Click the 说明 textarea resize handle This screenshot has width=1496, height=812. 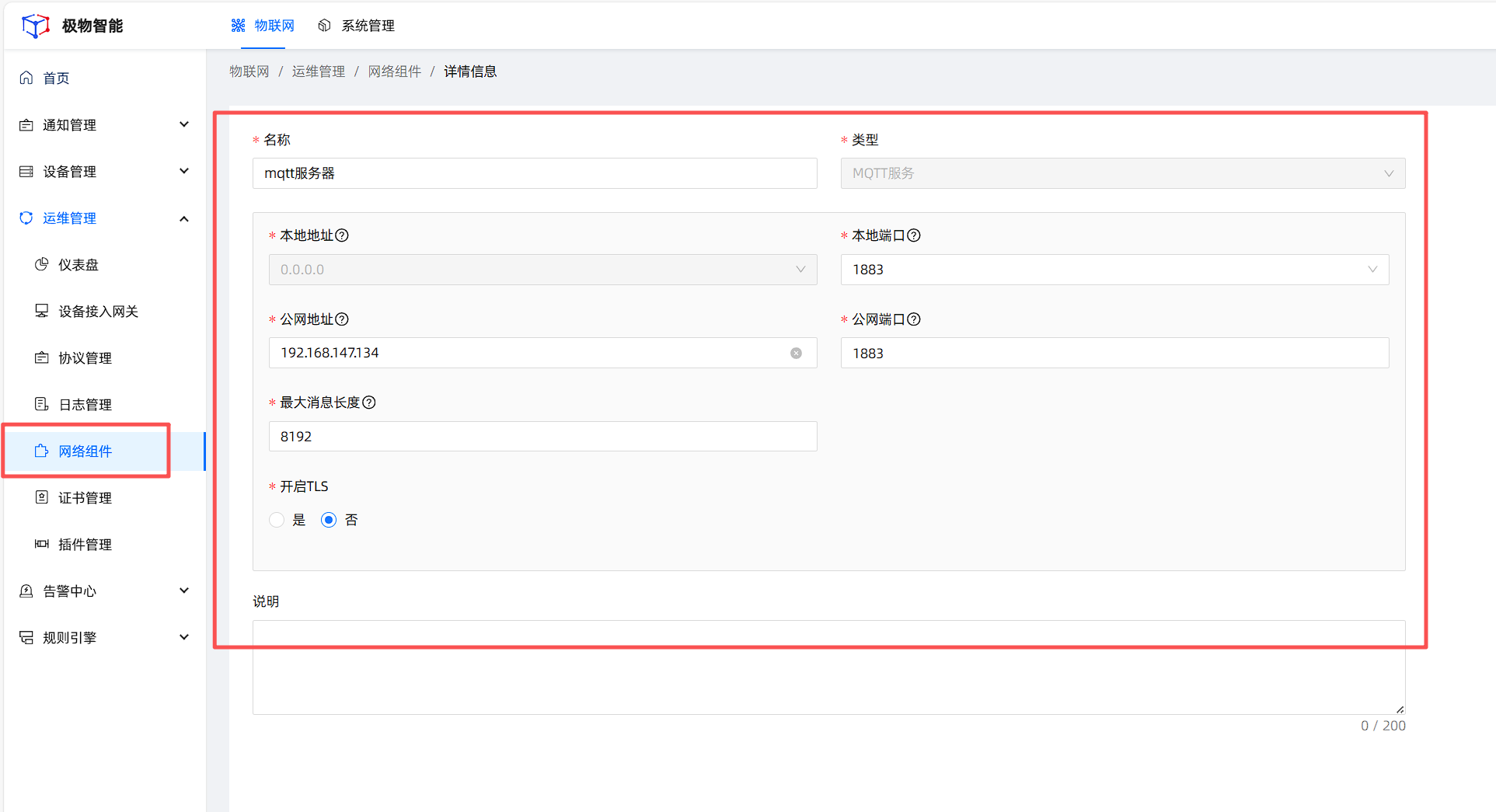pos(1400,709)
